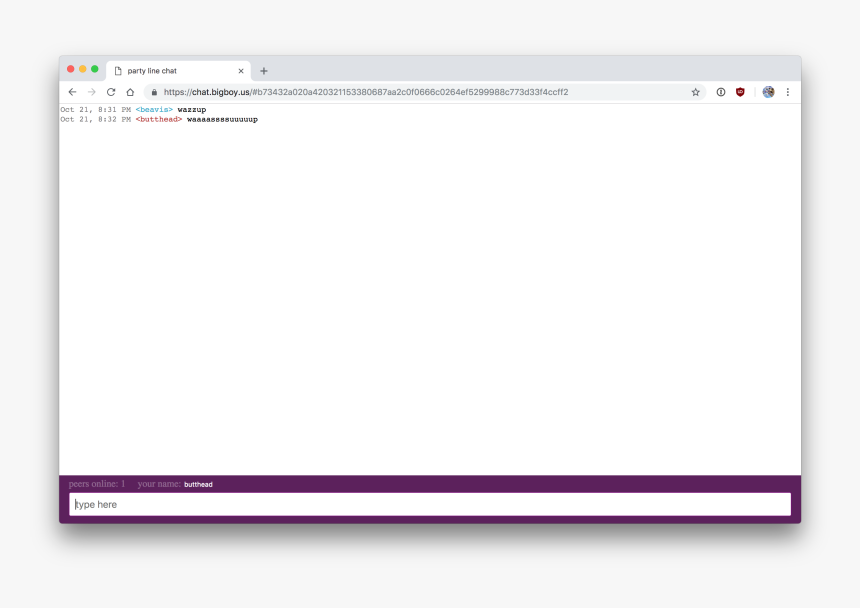The height and width of the screenshot is (608, 860).
Task: Go to the browser home page
Action: tap(130, 92)
